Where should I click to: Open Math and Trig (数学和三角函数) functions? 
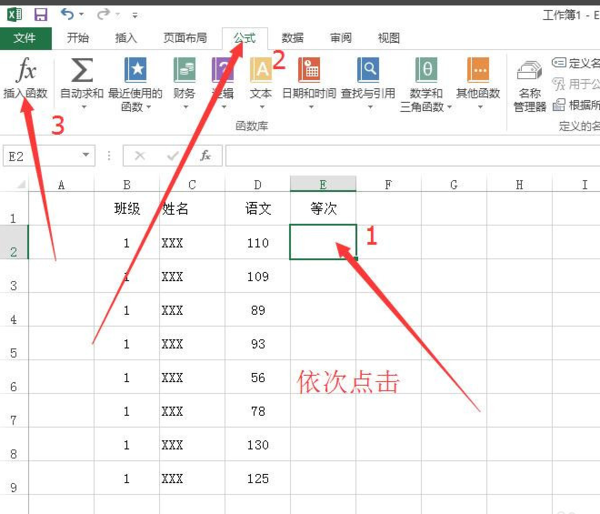pos(425,72)
